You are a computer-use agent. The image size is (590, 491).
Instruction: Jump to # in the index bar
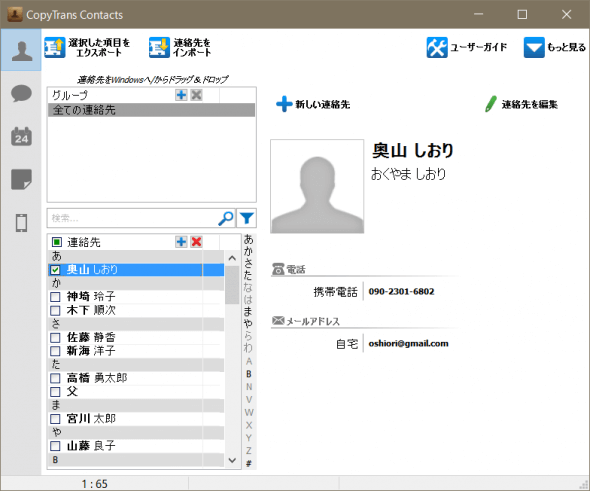(249, 464)
